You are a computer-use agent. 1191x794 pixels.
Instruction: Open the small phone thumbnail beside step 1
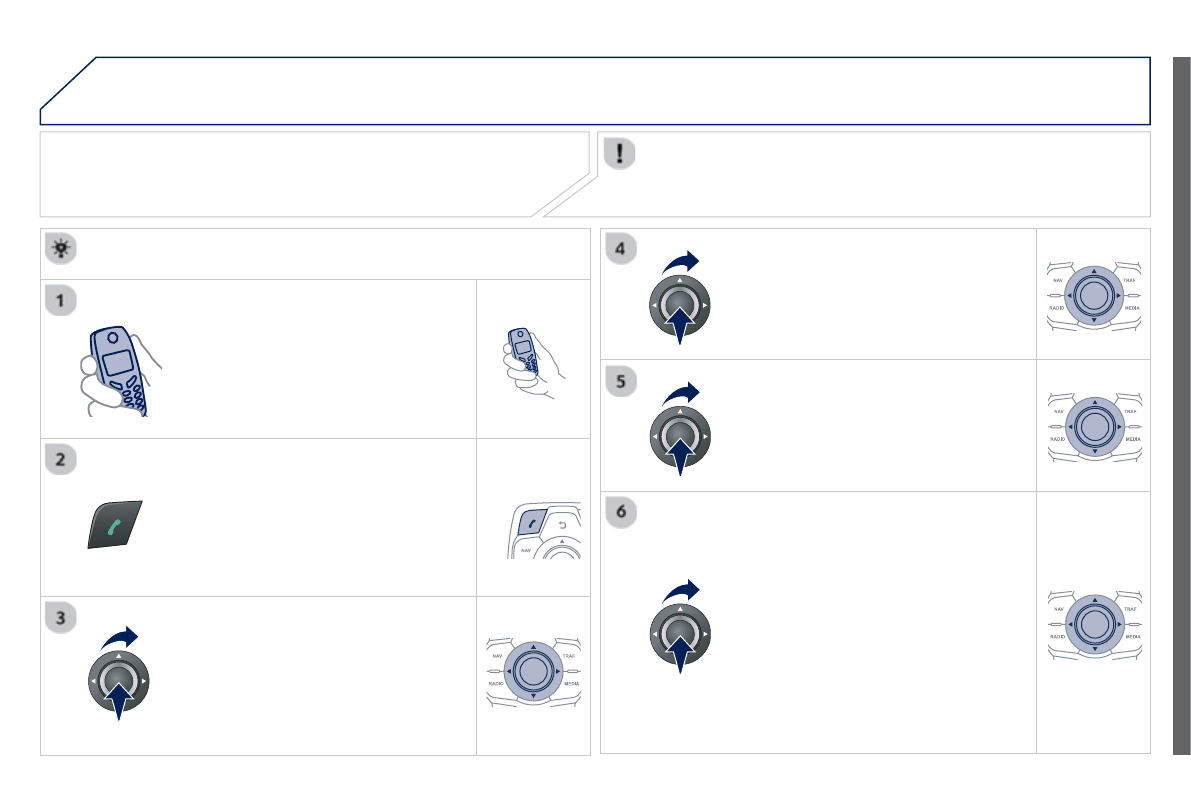(x=532, y=359)
